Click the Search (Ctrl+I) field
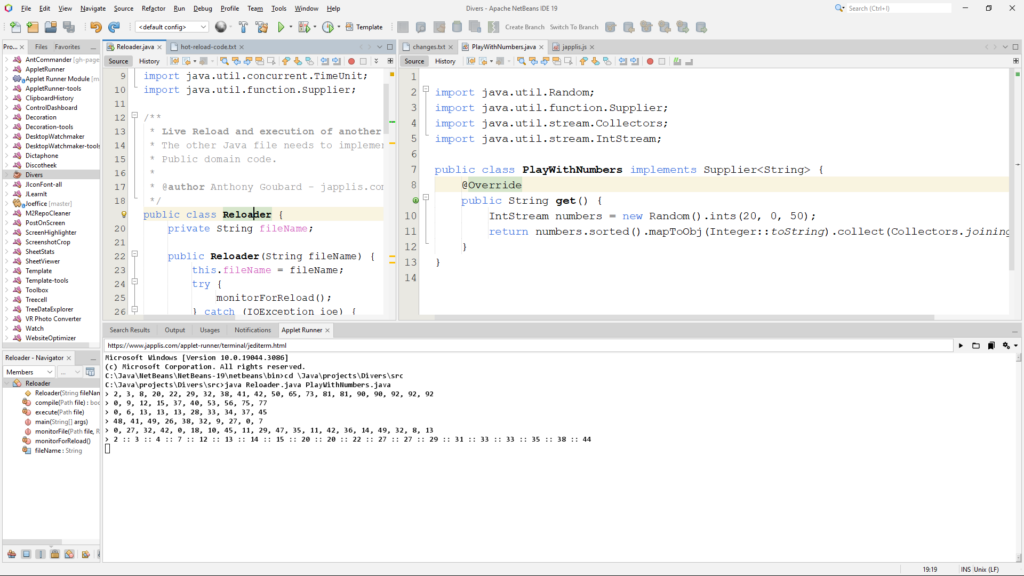Viewport: 1024px width, 576px height. (898, 8)
